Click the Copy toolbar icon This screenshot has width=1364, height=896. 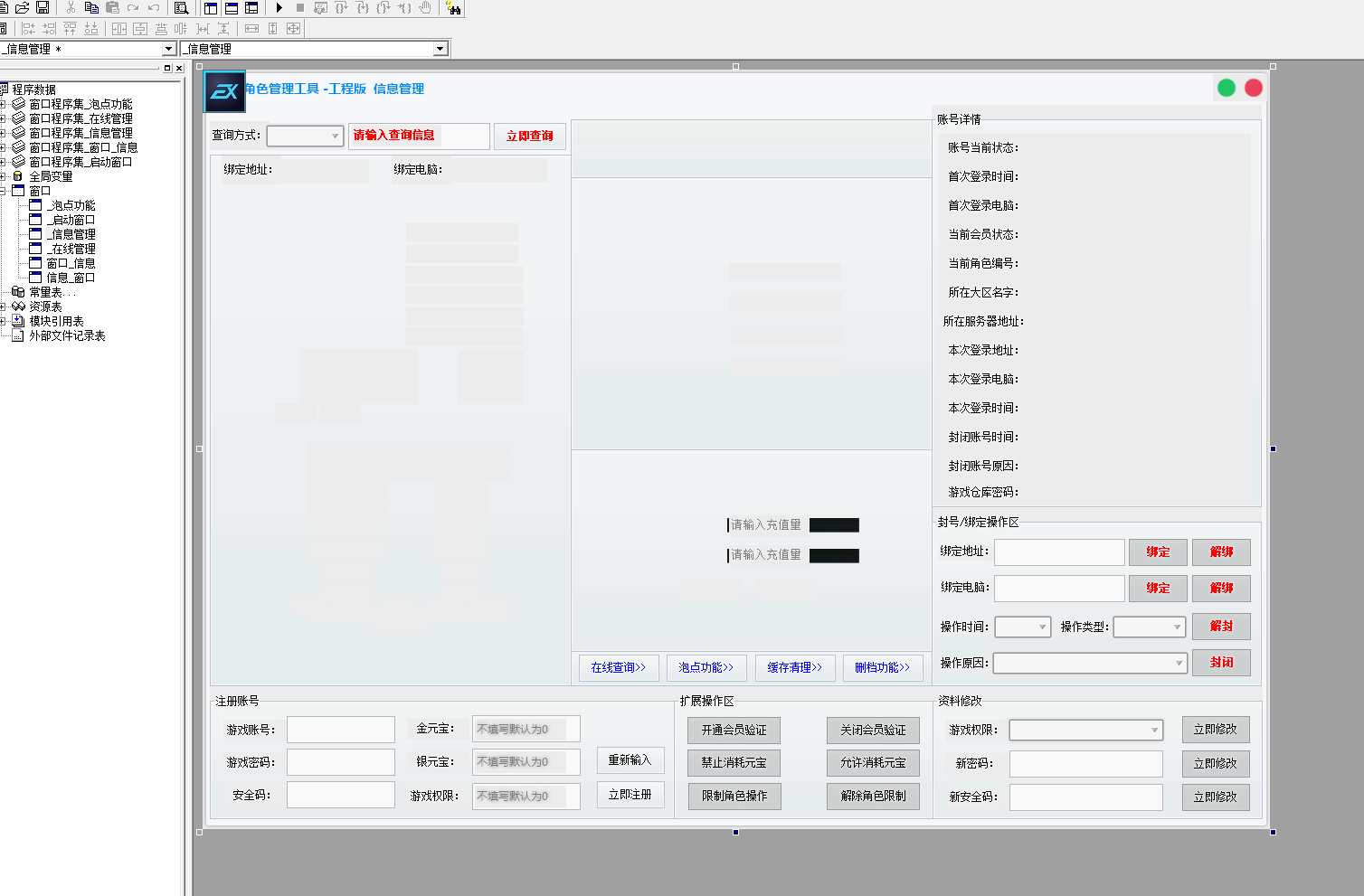click(x=91, y=8)
